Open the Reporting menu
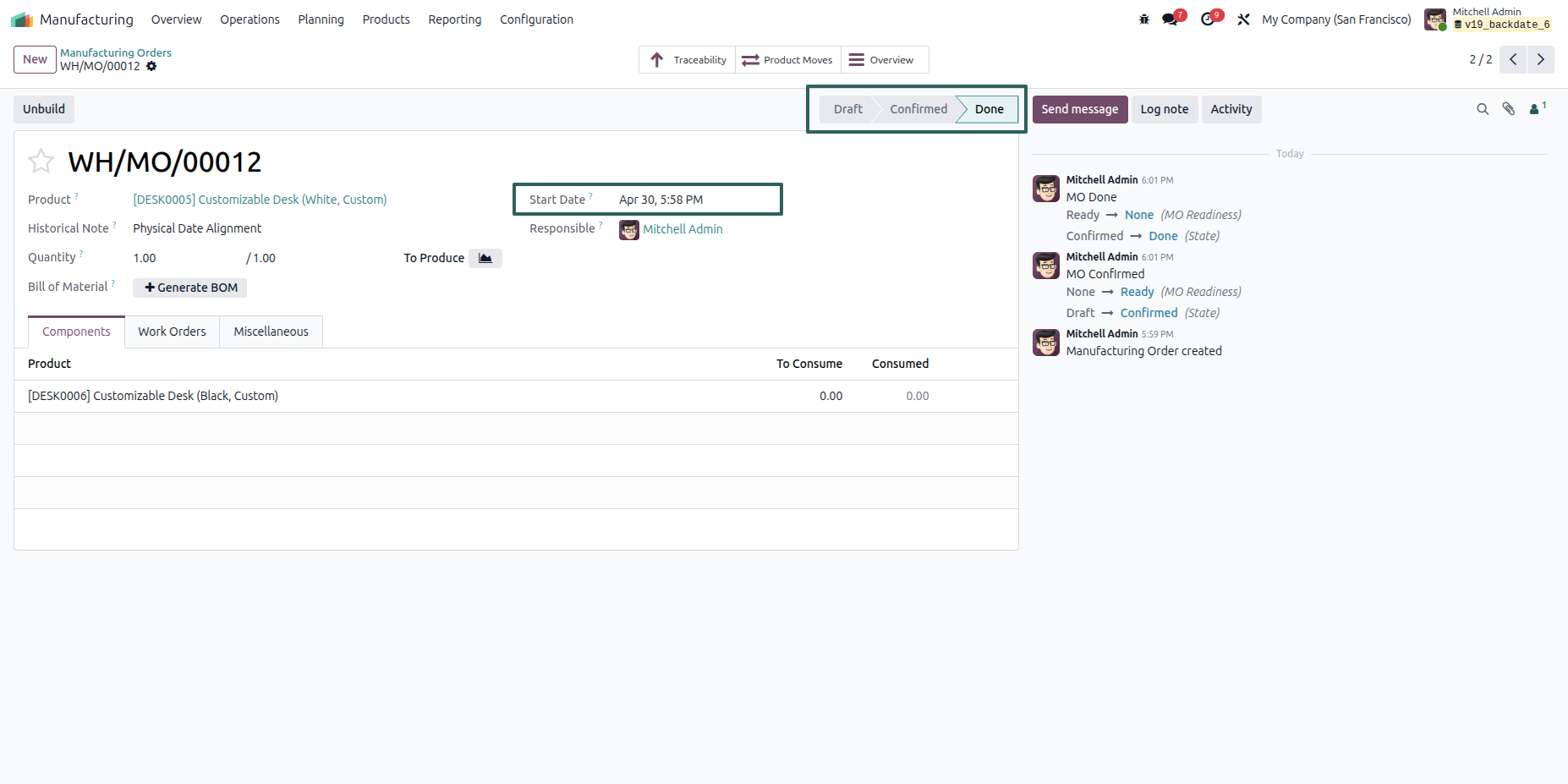This screenshot has width=1568, height=784. [x=454, y=19]
